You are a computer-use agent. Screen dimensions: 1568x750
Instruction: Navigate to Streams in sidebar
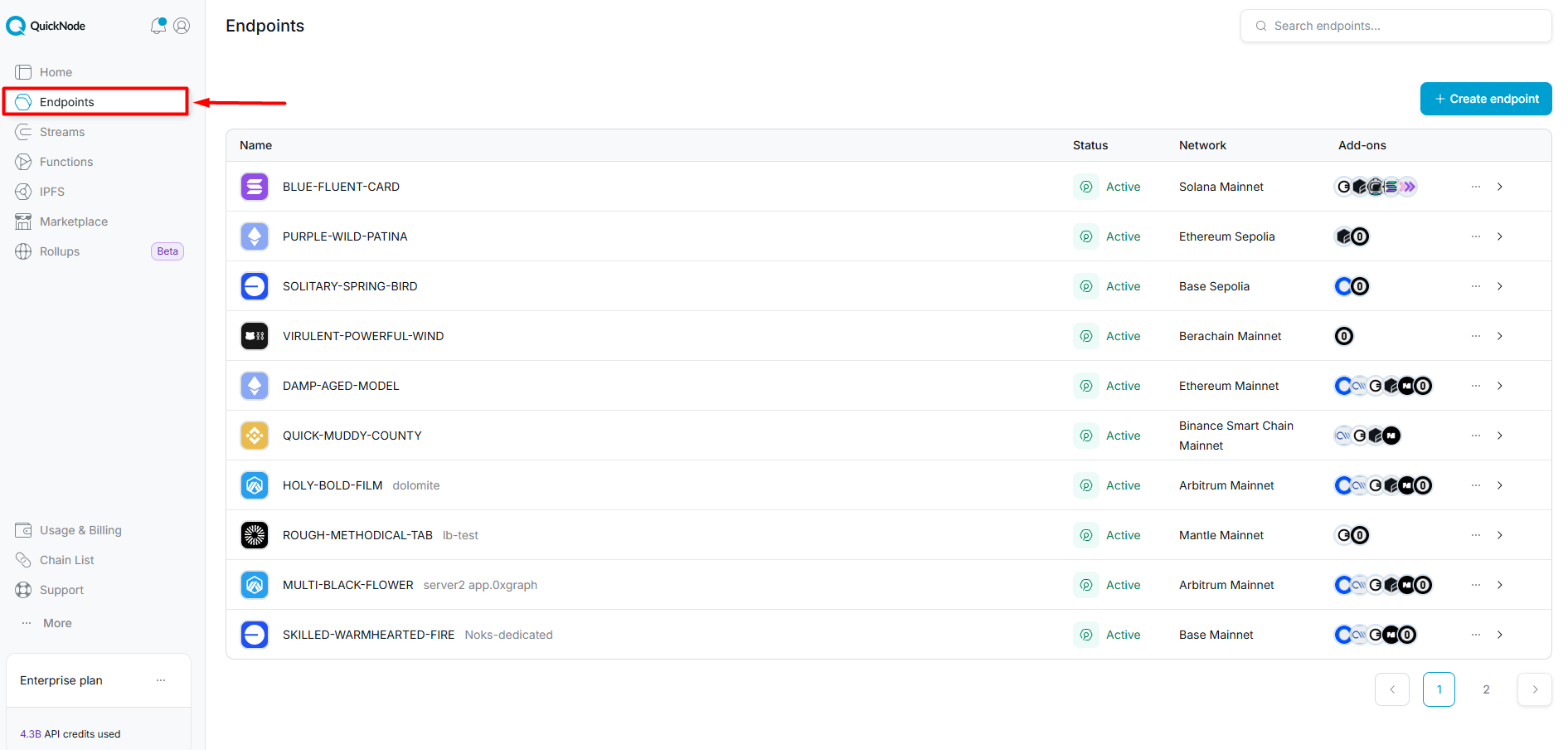click(x=62, y=132)
